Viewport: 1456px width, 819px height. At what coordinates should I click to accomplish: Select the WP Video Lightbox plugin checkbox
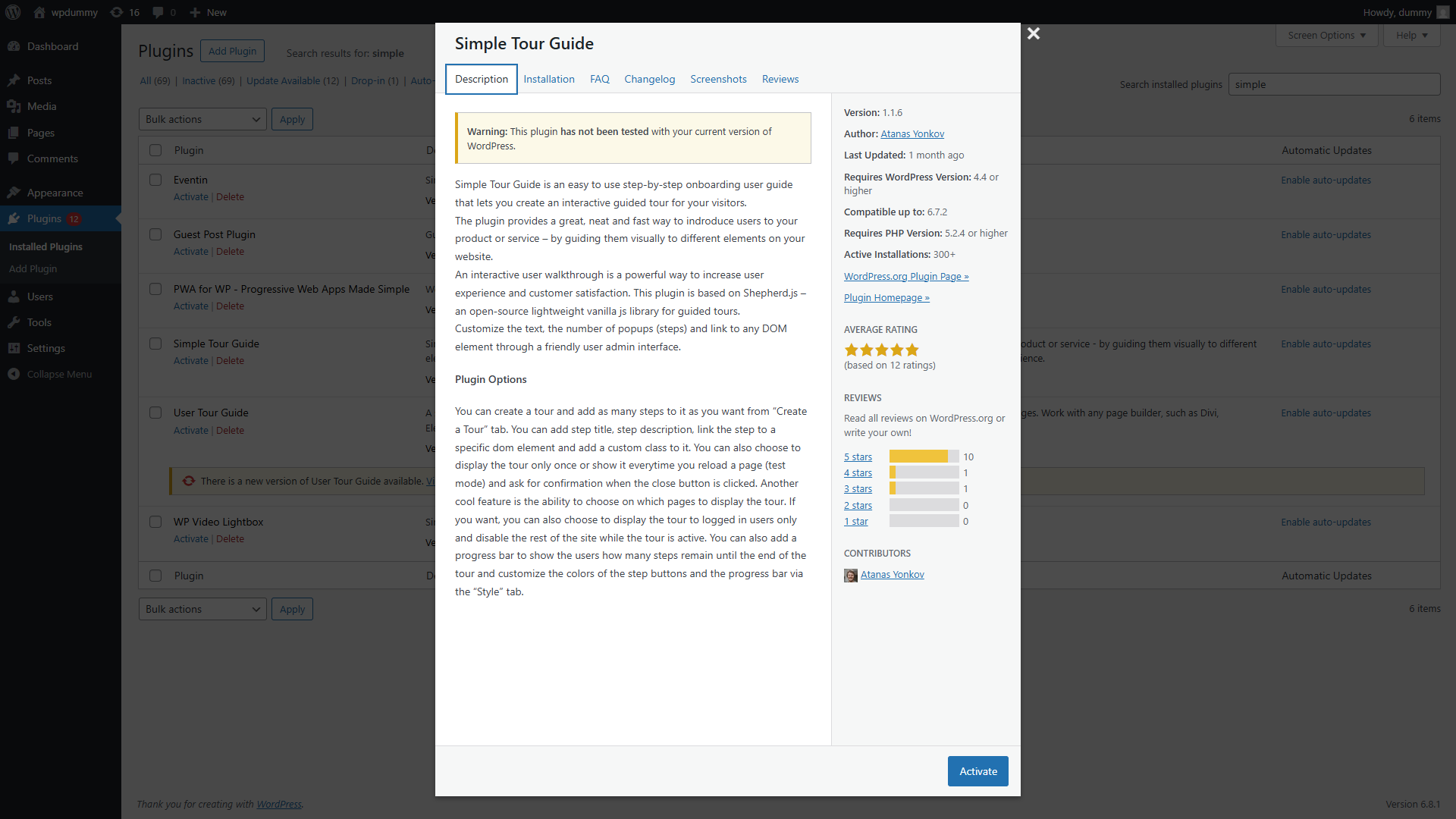(x=155, y=522)
